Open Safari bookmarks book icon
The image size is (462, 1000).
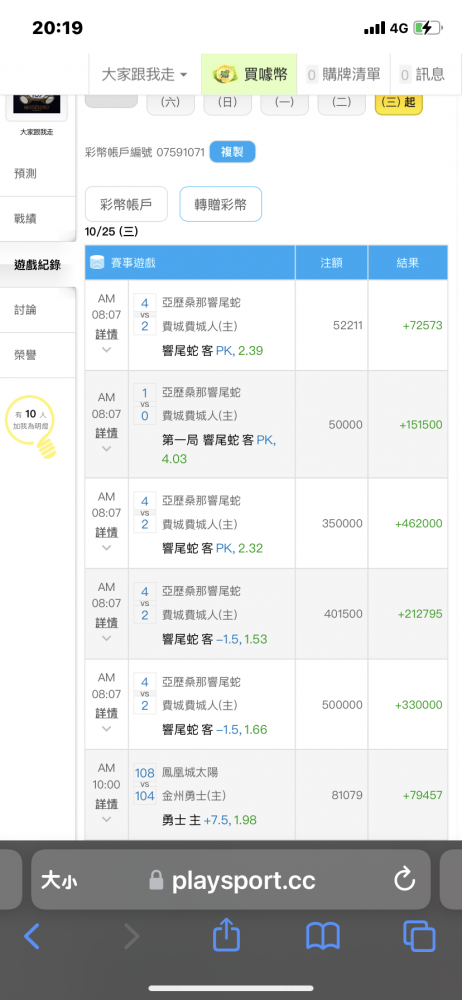coord(323,936)
